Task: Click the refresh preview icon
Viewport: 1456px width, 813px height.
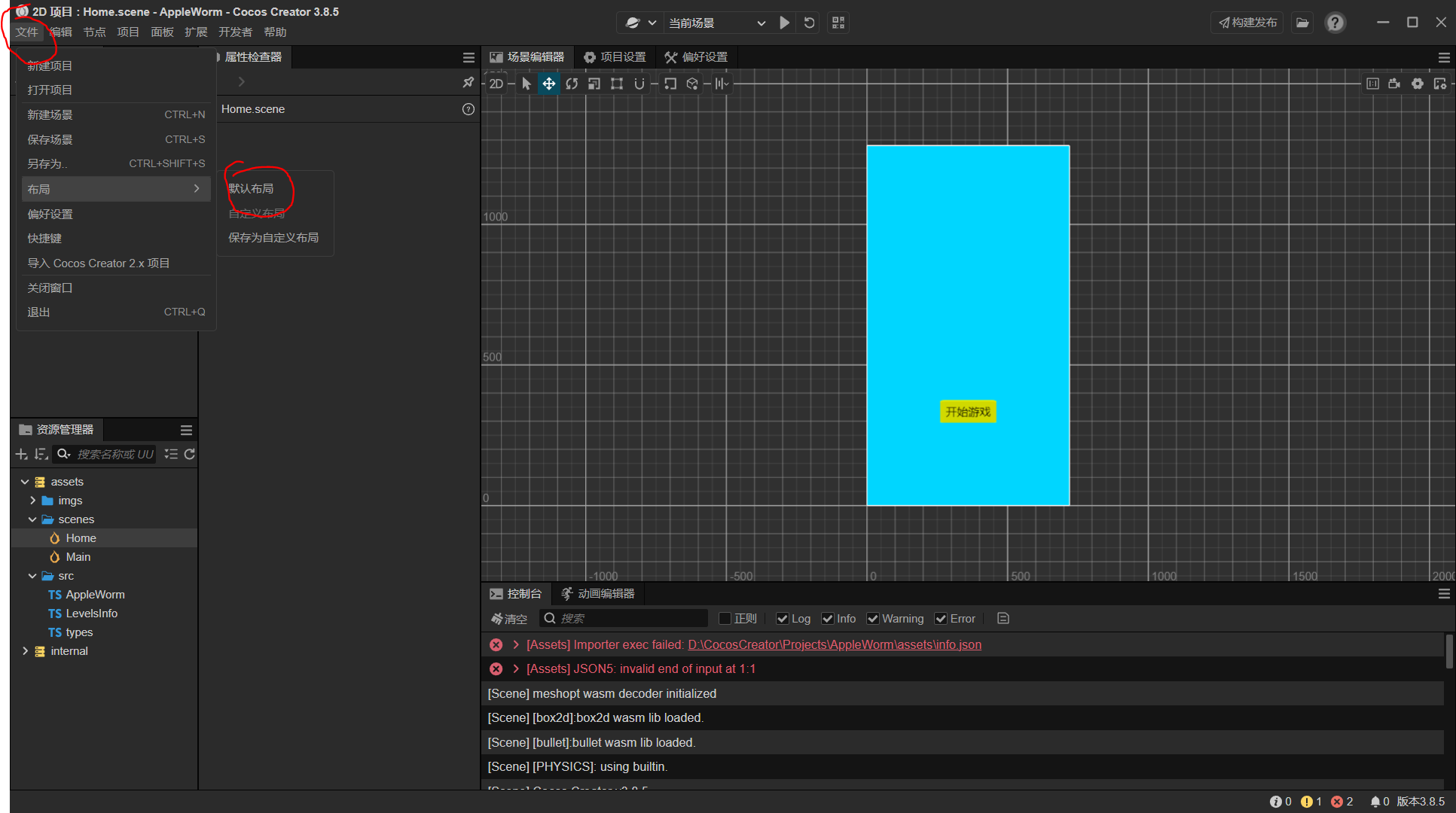Action: 810,23
